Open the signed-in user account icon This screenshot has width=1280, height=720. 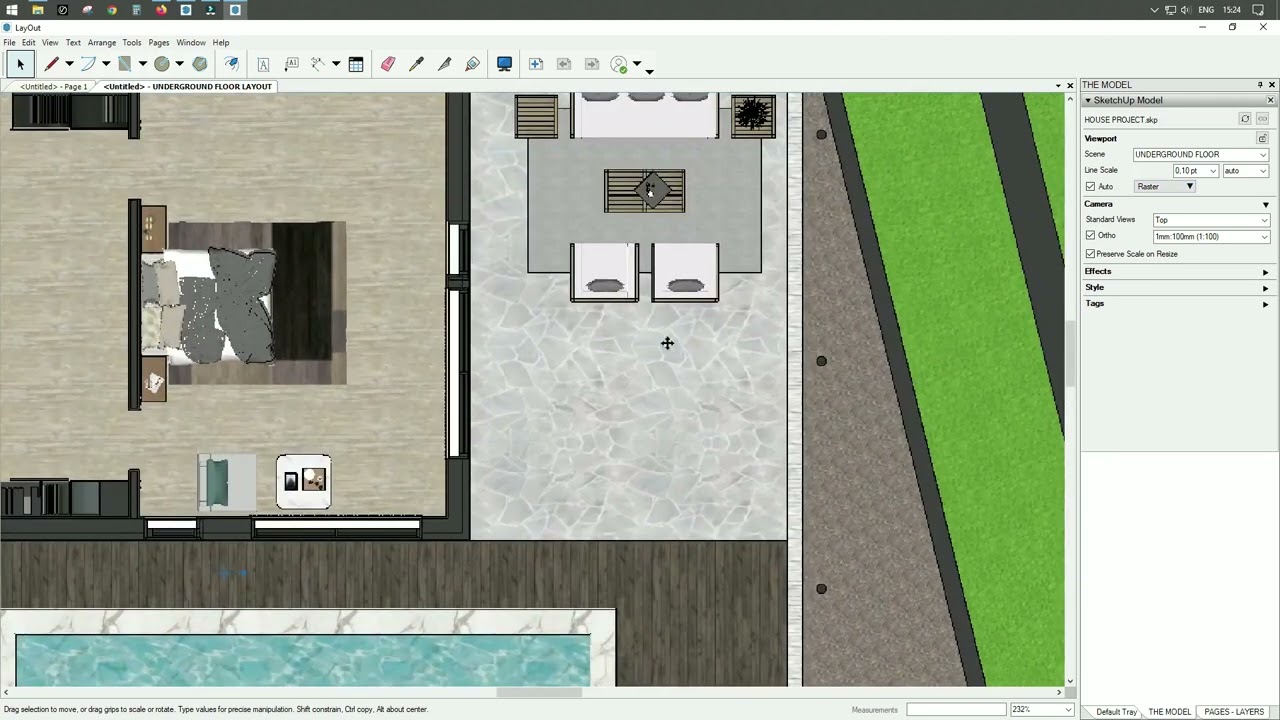tap(619, 65)
